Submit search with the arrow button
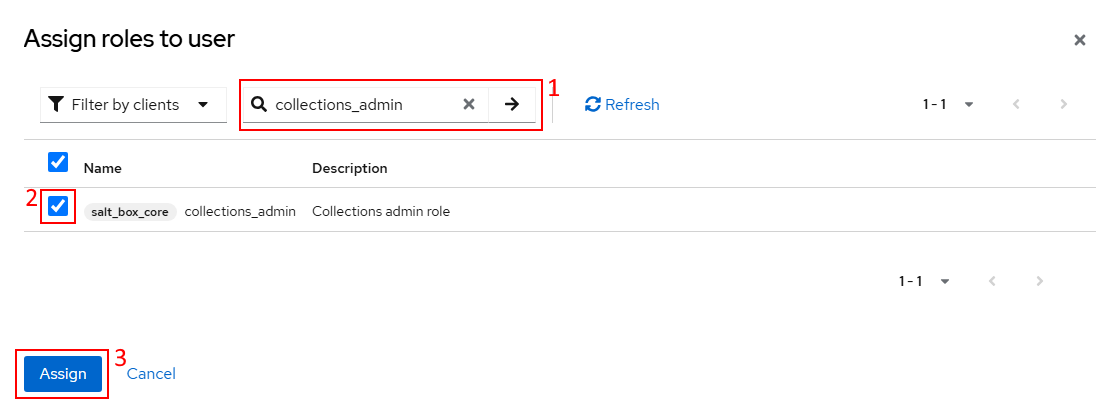 coord(512,104)
